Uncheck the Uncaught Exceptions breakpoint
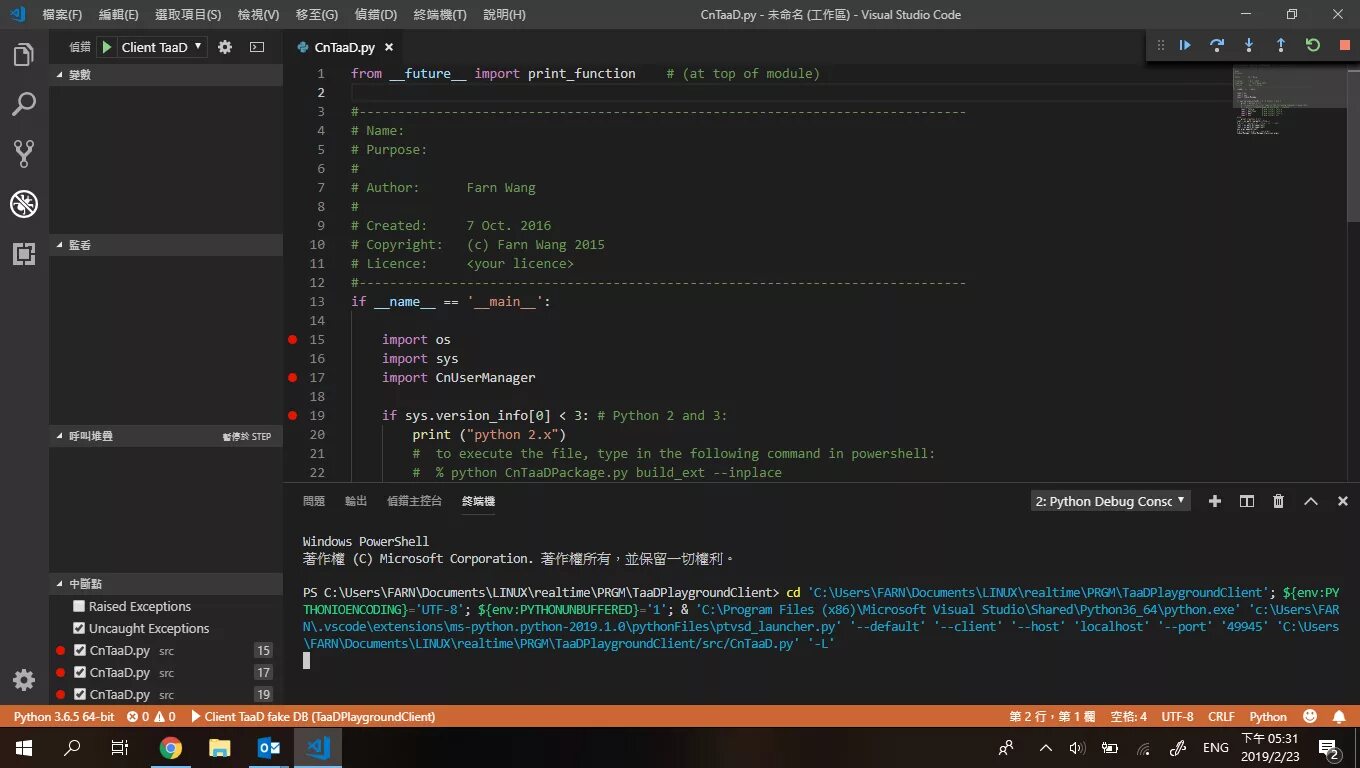The width and height of the screenshot is (1360, 768). [79, 628]
